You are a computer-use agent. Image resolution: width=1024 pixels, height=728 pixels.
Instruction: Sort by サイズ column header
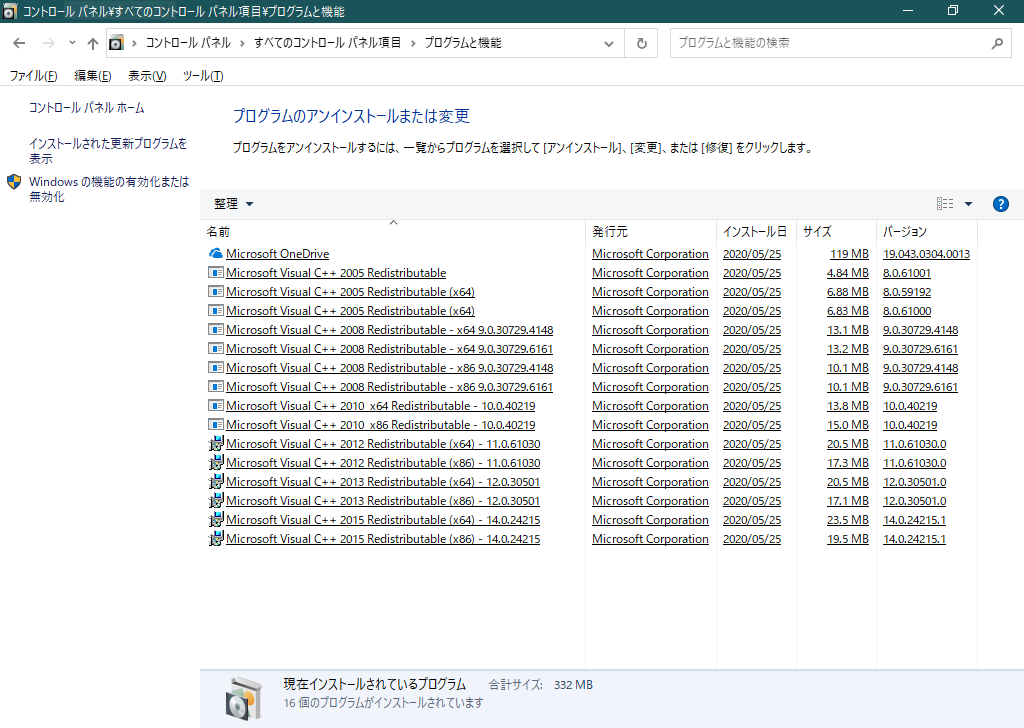coord(836,232)
